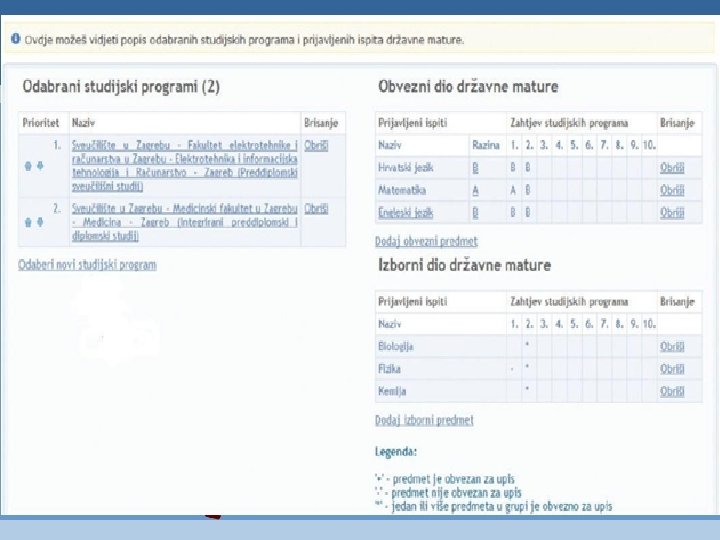Click Odaberi novi studijski program link
Viewport: 720px width, 540px height.
point(87,265)
